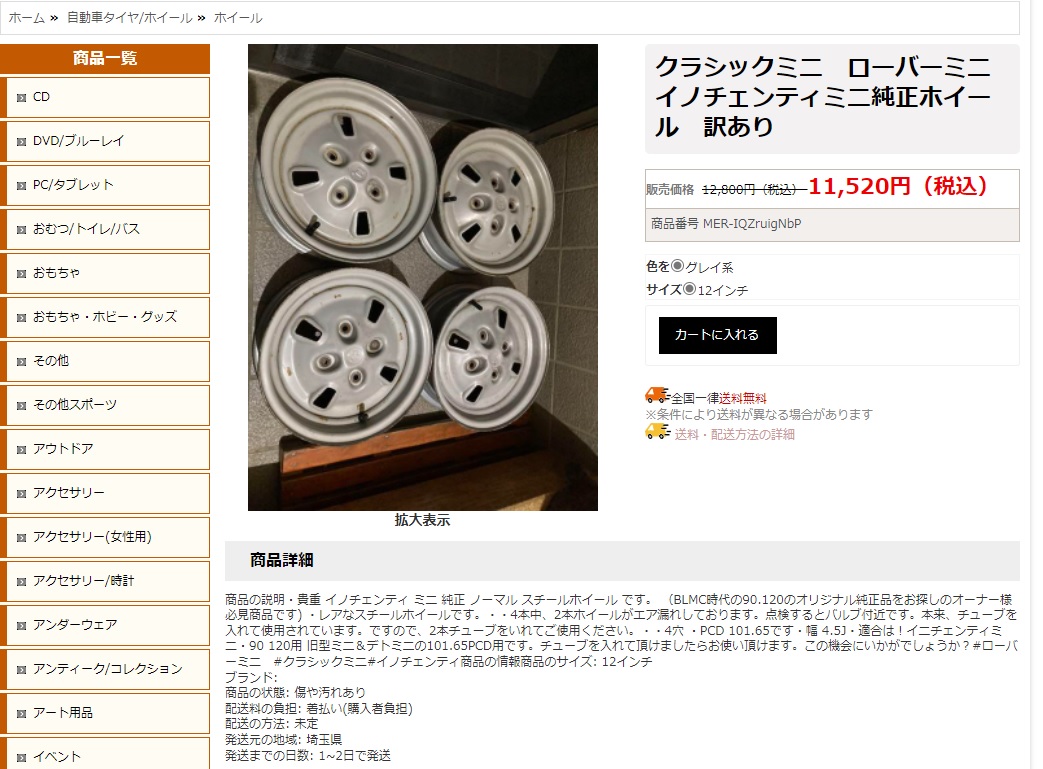Go to ホーム breadcrumb link

coord(27,18)
